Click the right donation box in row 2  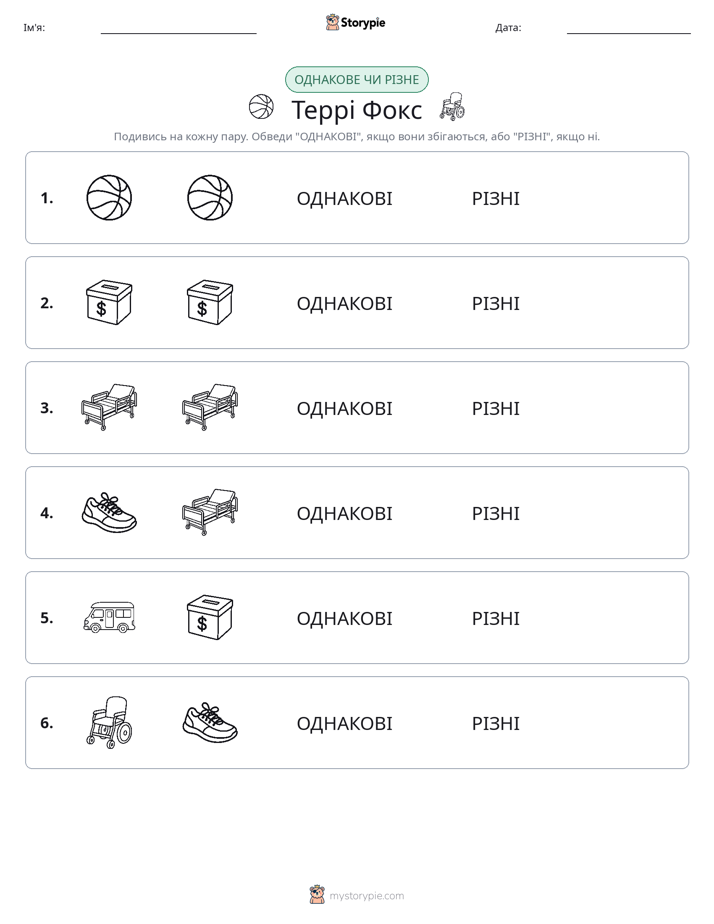tap(210, 302)
